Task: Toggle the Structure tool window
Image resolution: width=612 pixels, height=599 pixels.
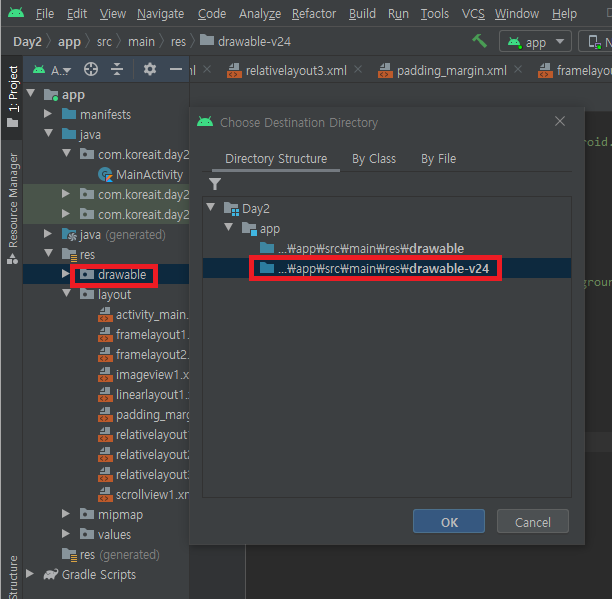Action: point(12,577)
